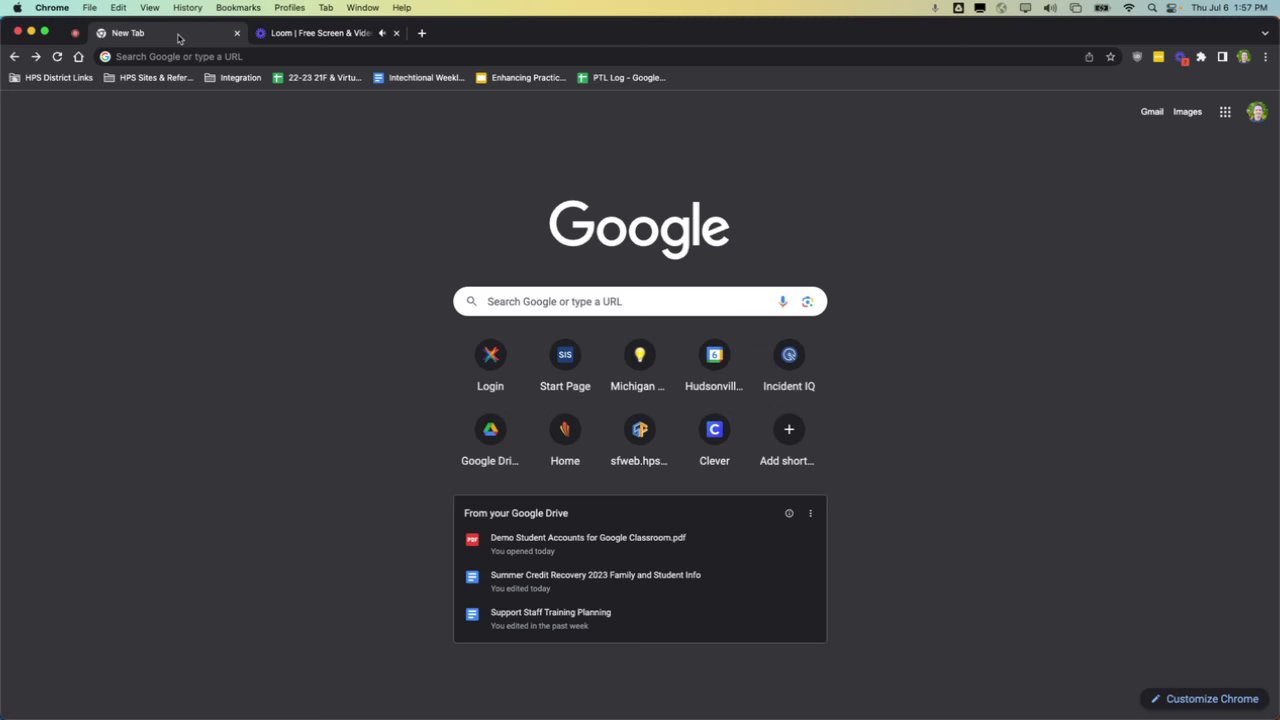The image size is (1280, 720).
Task: Open the HPS District Links bookmark folder
Action: point(51,78)
